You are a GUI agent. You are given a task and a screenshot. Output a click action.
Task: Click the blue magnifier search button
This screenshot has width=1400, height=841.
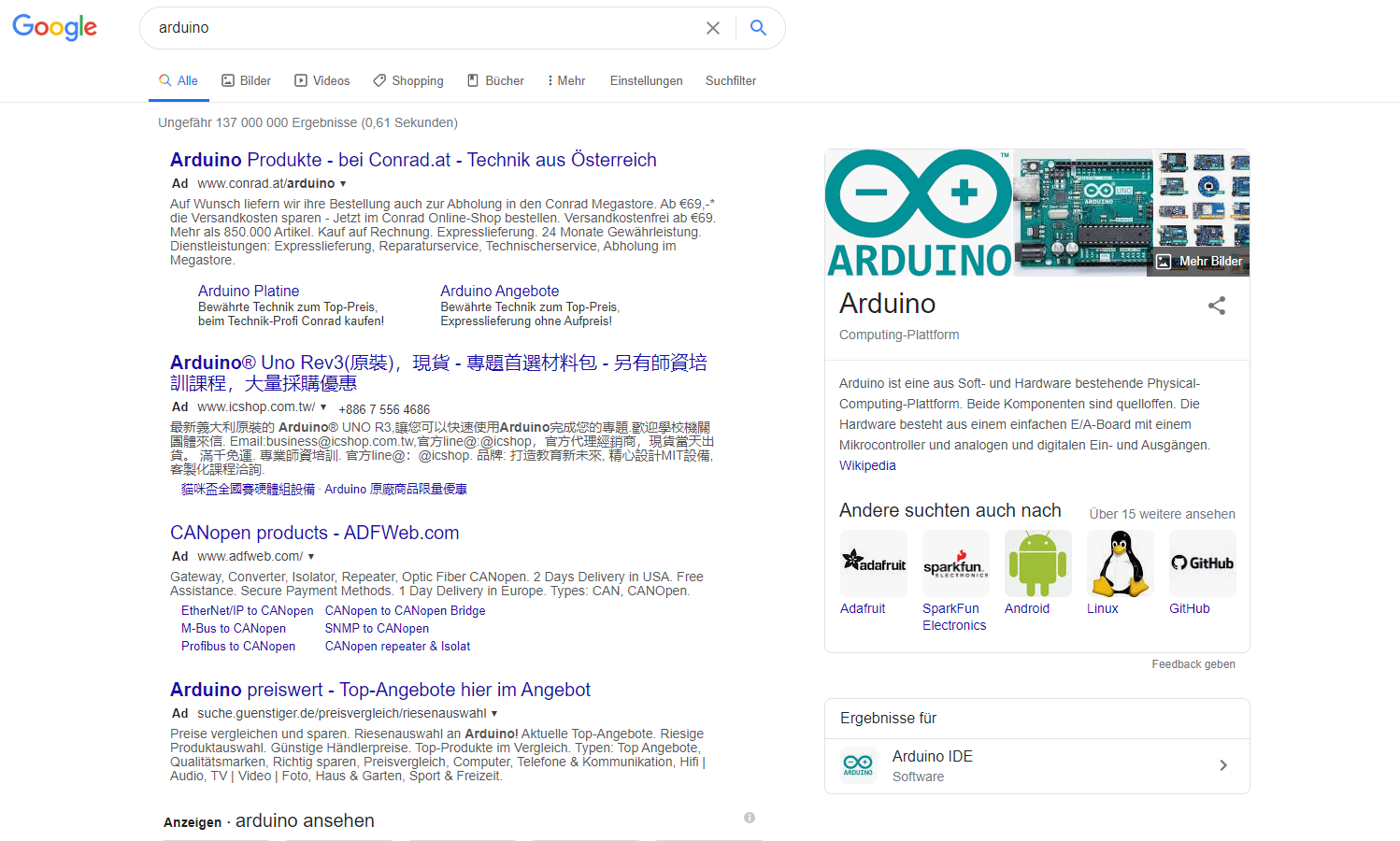(x=758, y=28)
